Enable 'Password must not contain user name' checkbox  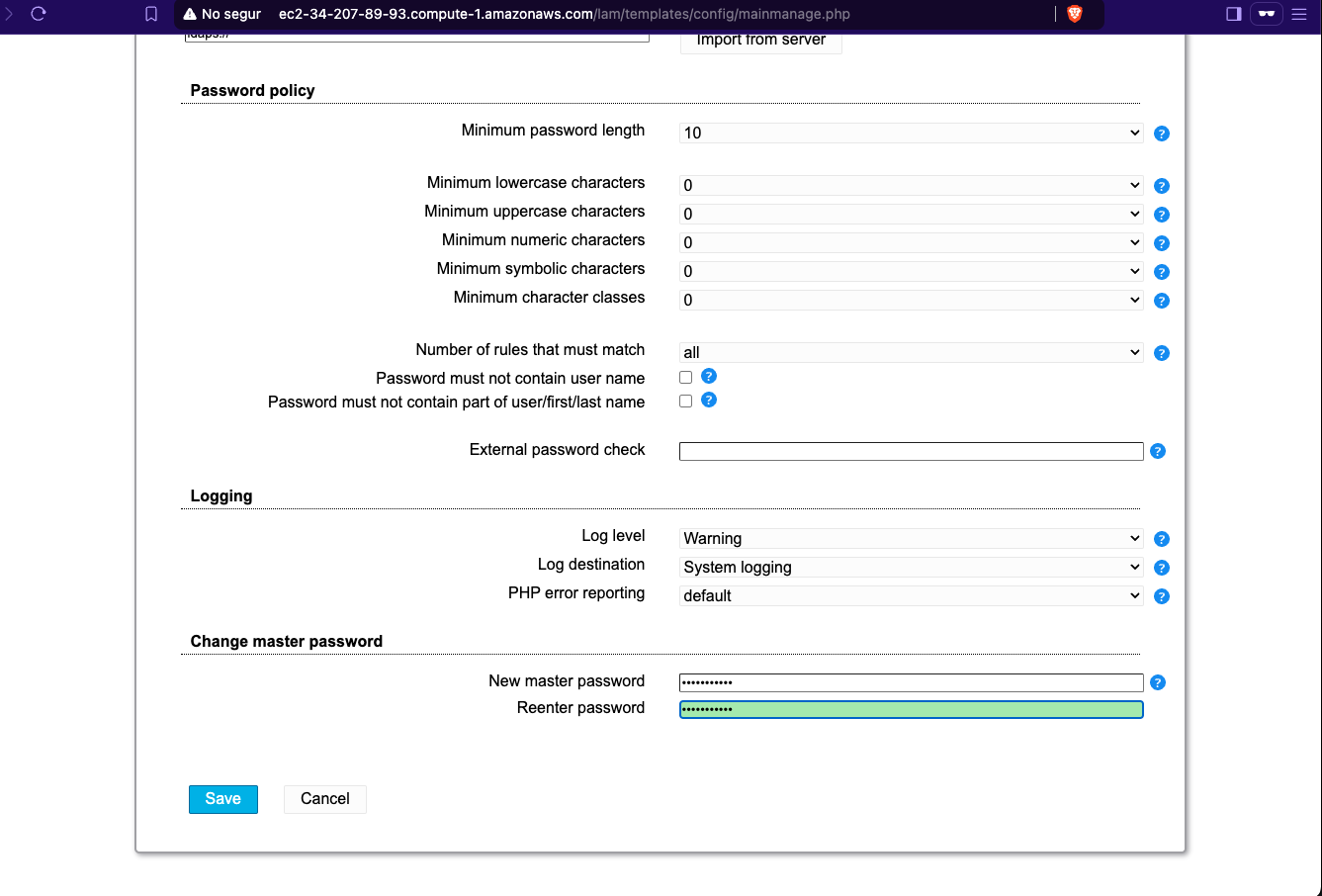(x=685, y=378)
